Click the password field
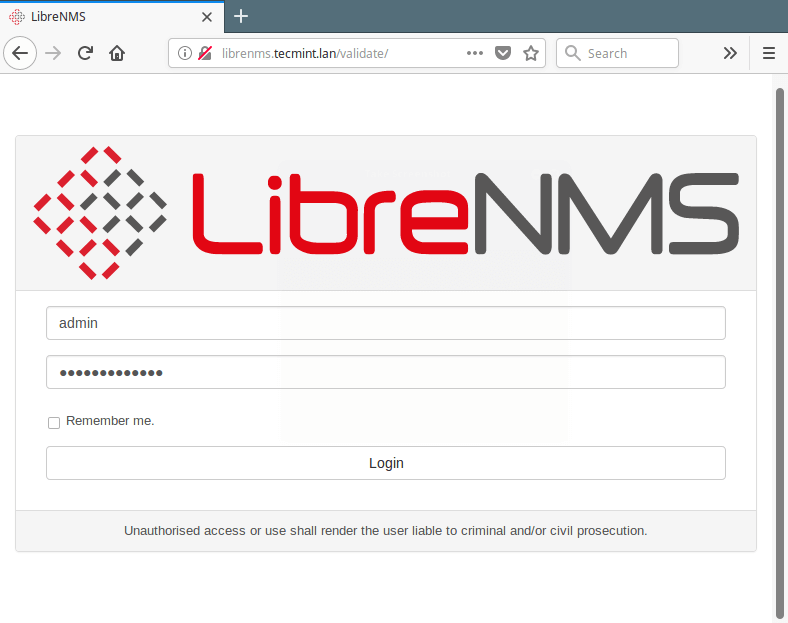788x623 pixels. (x=386, y=372)
